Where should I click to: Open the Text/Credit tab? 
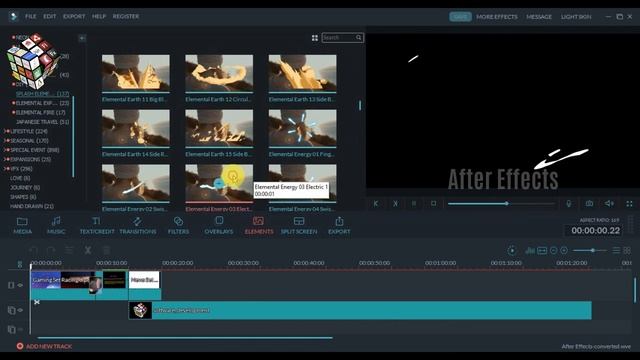click(97, 226)
